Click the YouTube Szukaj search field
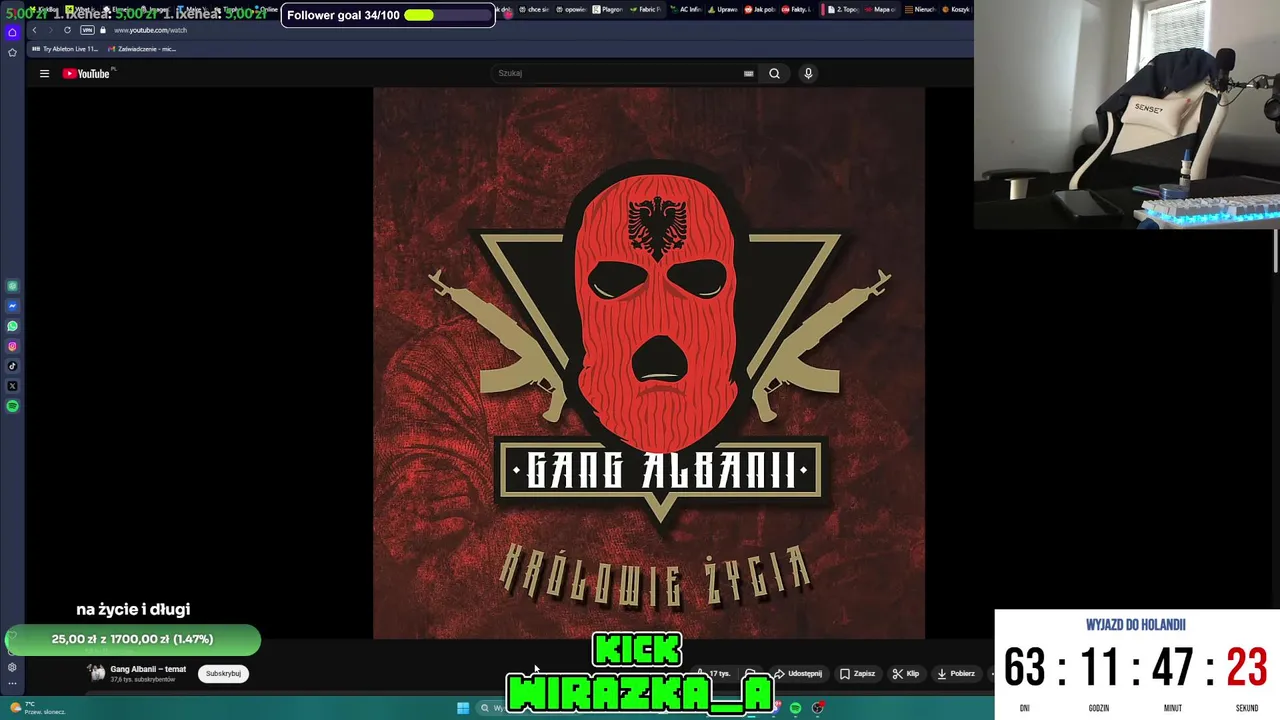Viewport: 1280px width, 720px height. (x=615, y=73)
